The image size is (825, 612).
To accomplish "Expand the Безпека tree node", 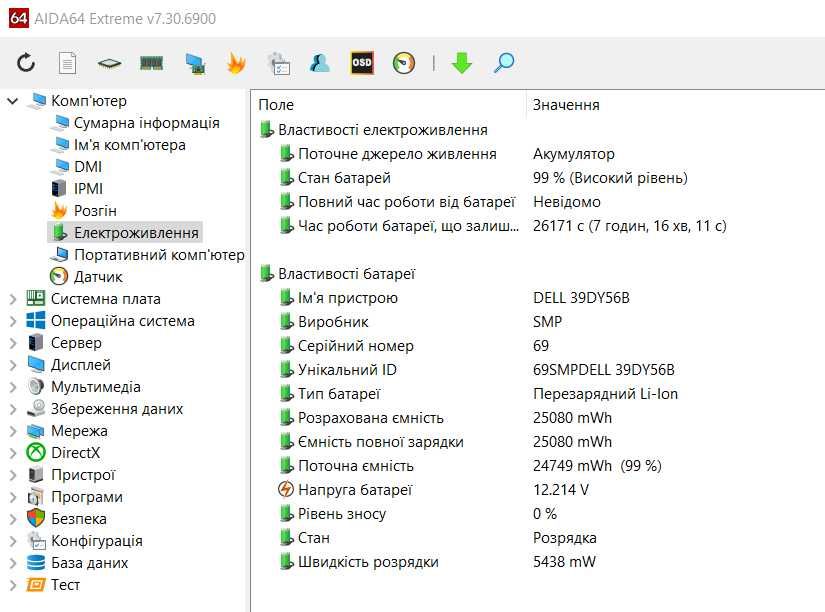I will pyautogui.click(x=13, y=519).
